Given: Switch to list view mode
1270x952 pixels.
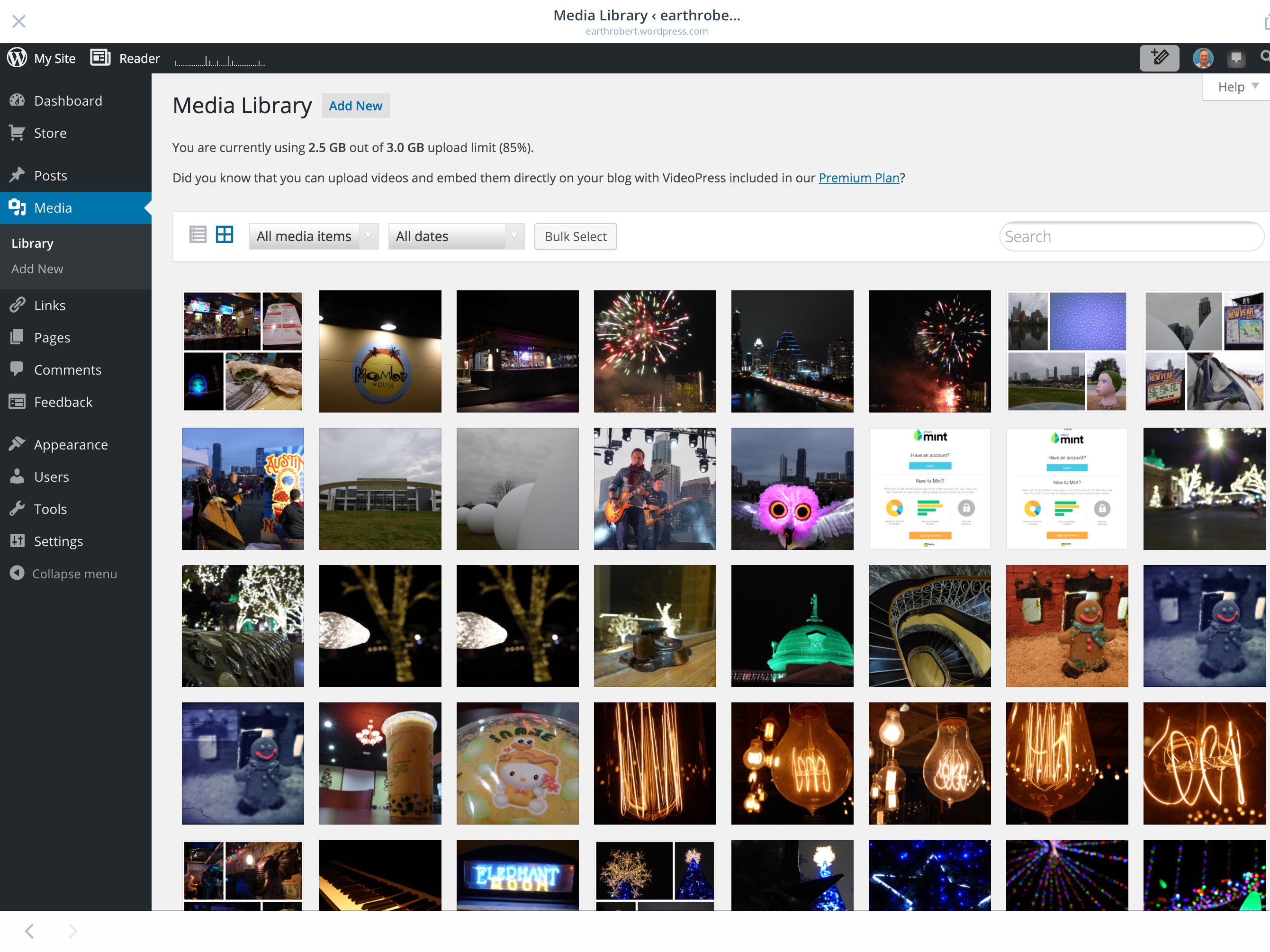Looking at the screenshot, I should coord(198,235).
